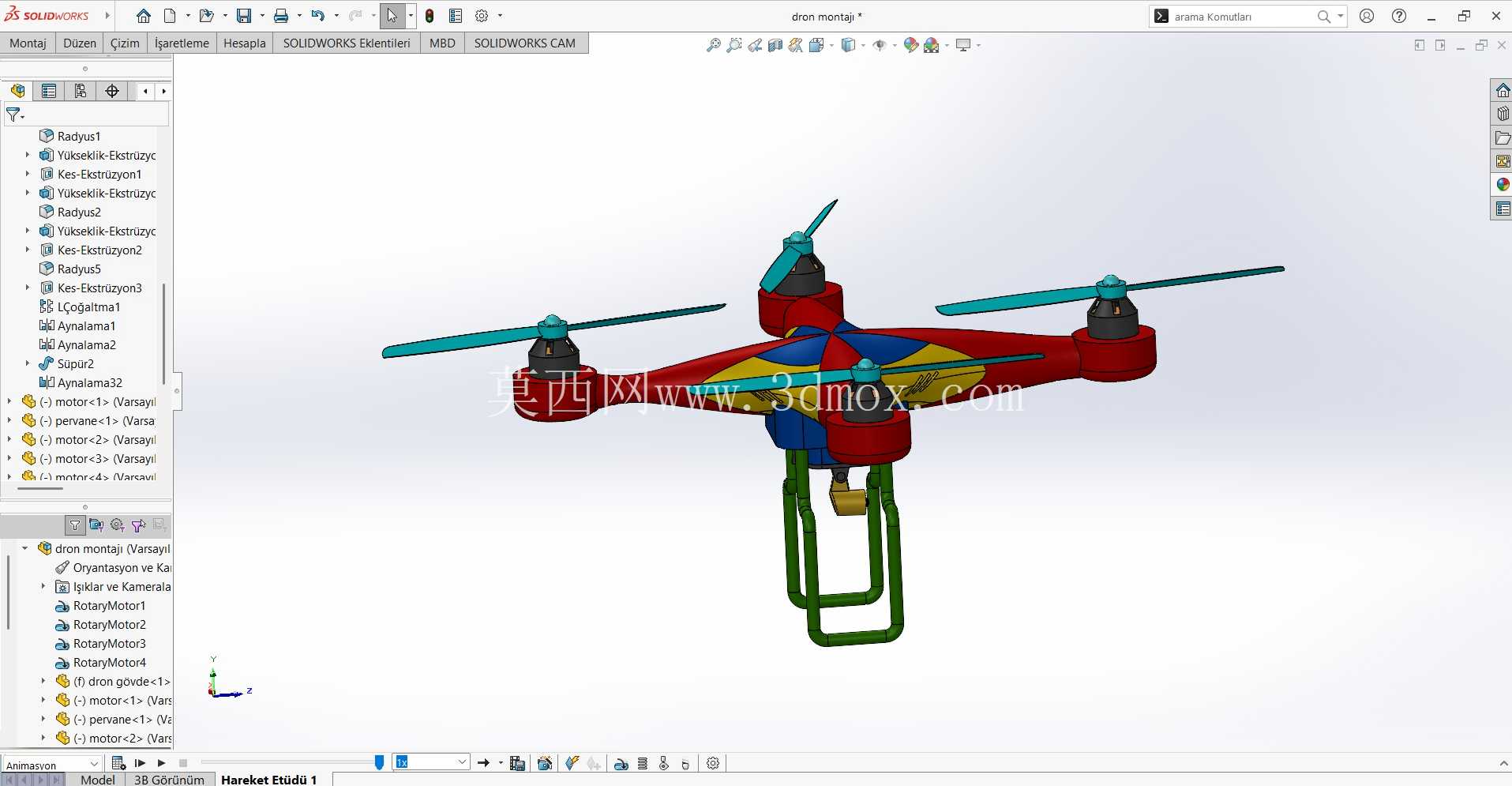
Task: Select Zoom to Area tool
Action: 734,45
